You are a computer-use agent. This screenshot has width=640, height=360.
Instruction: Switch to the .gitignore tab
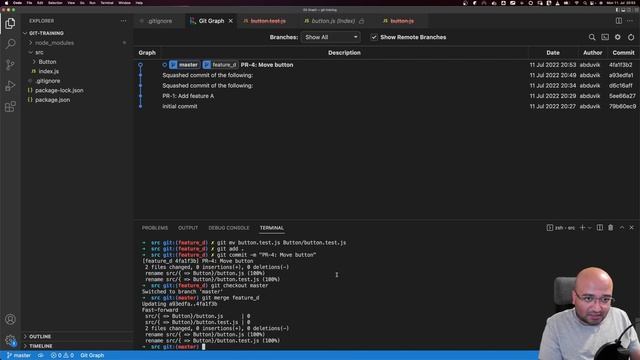point(160,21)
